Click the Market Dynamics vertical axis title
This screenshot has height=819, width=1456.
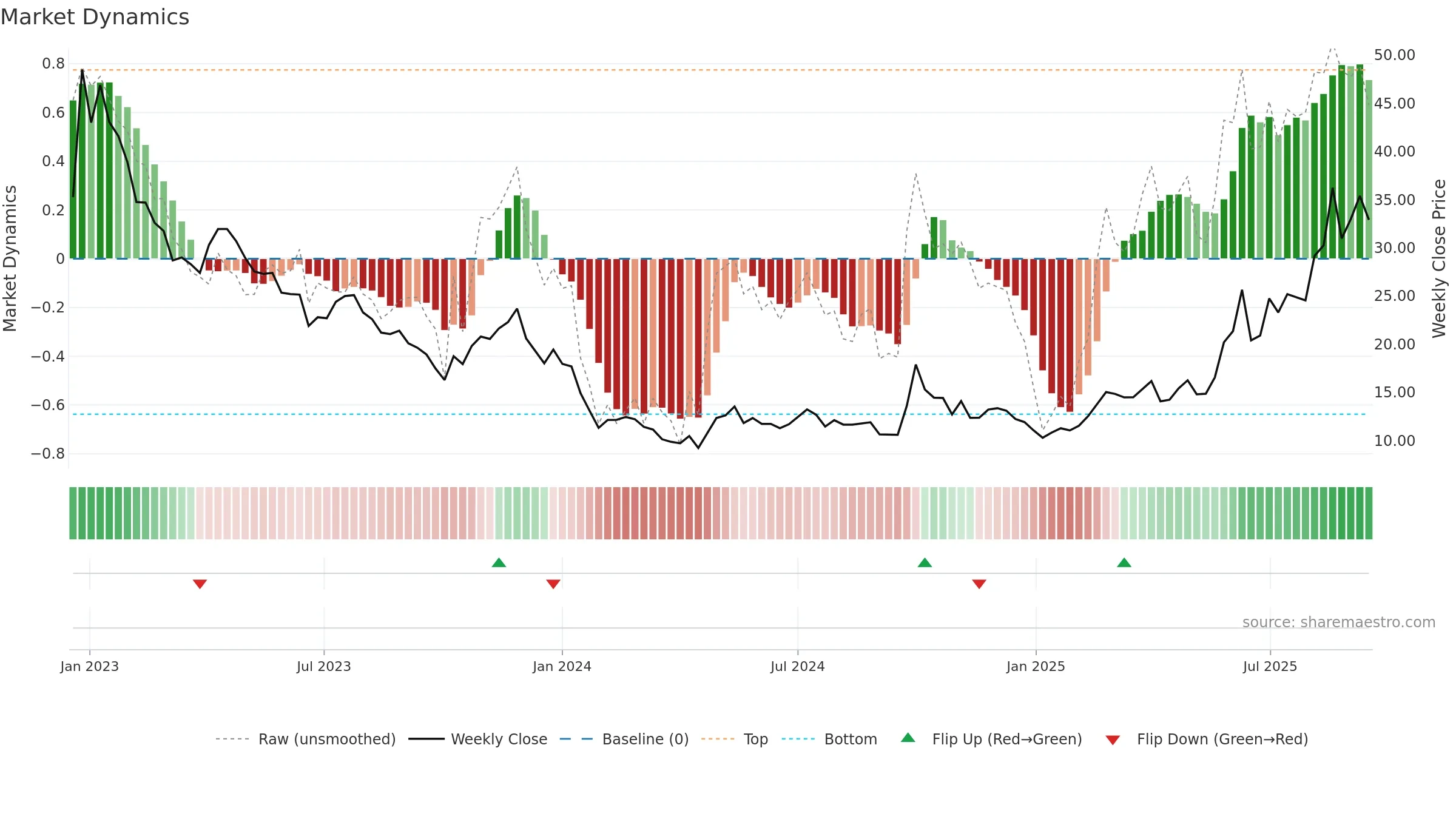(10, 258)
